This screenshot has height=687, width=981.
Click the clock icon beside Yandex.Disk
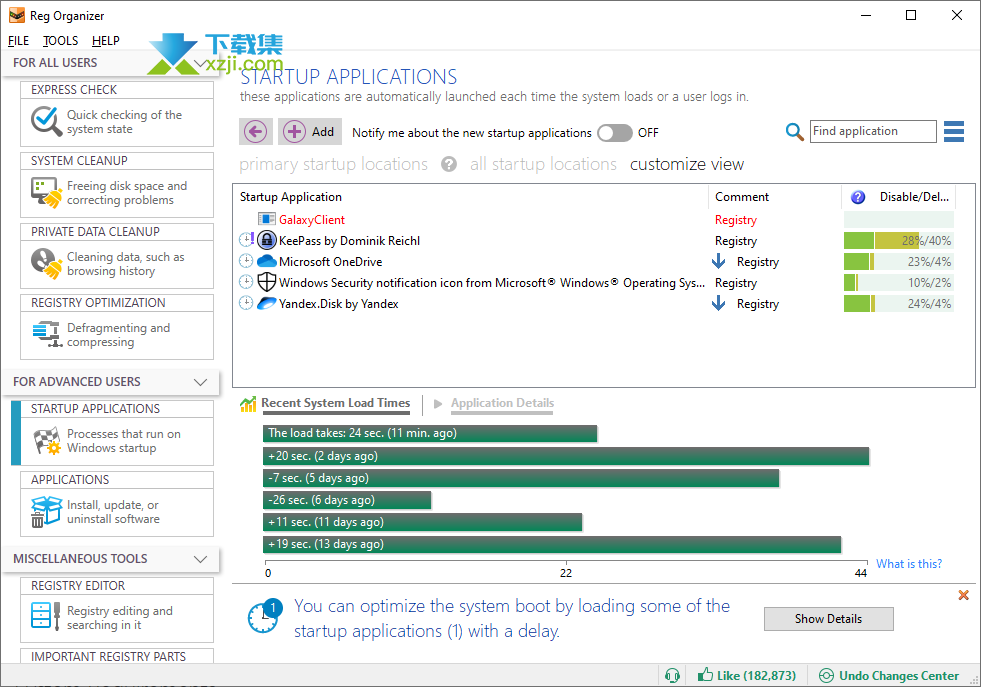click(246, 303)
